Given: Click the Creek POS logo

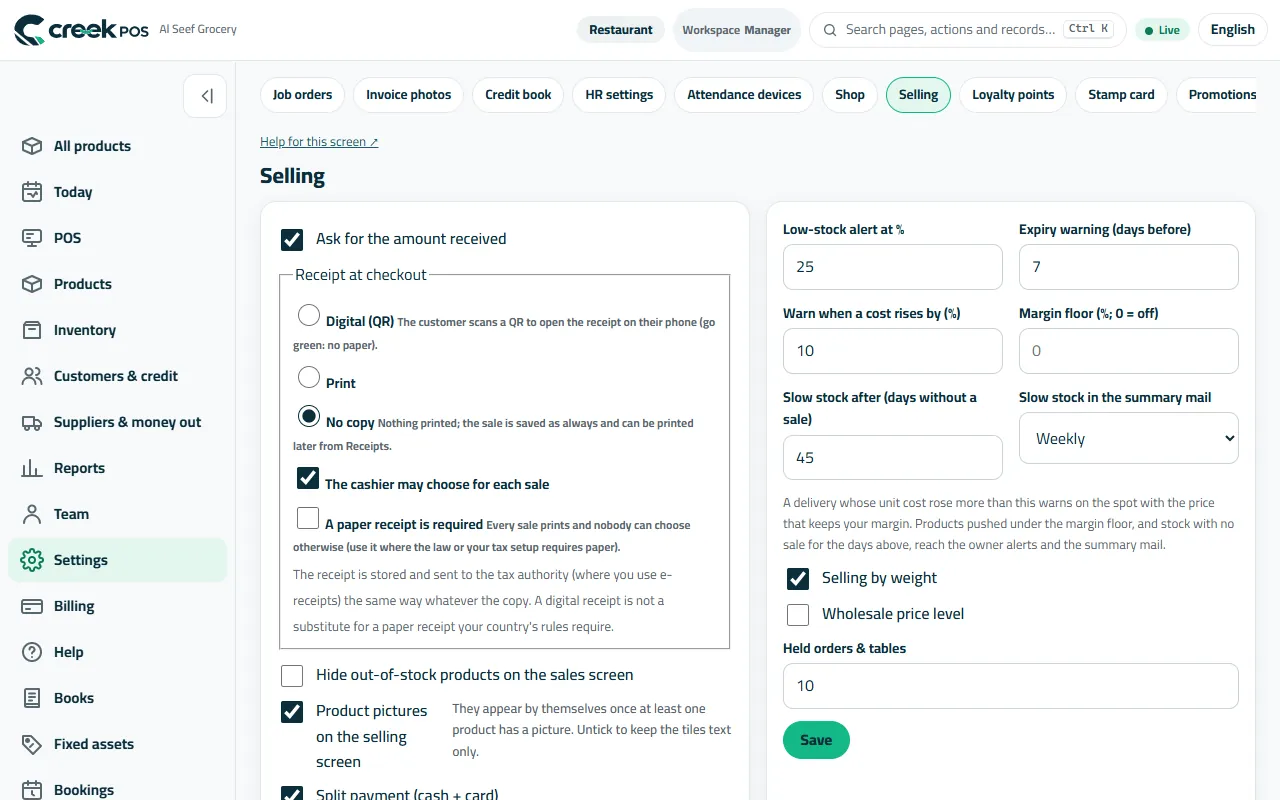Looking at the screenshot, I should pos(81,30).
